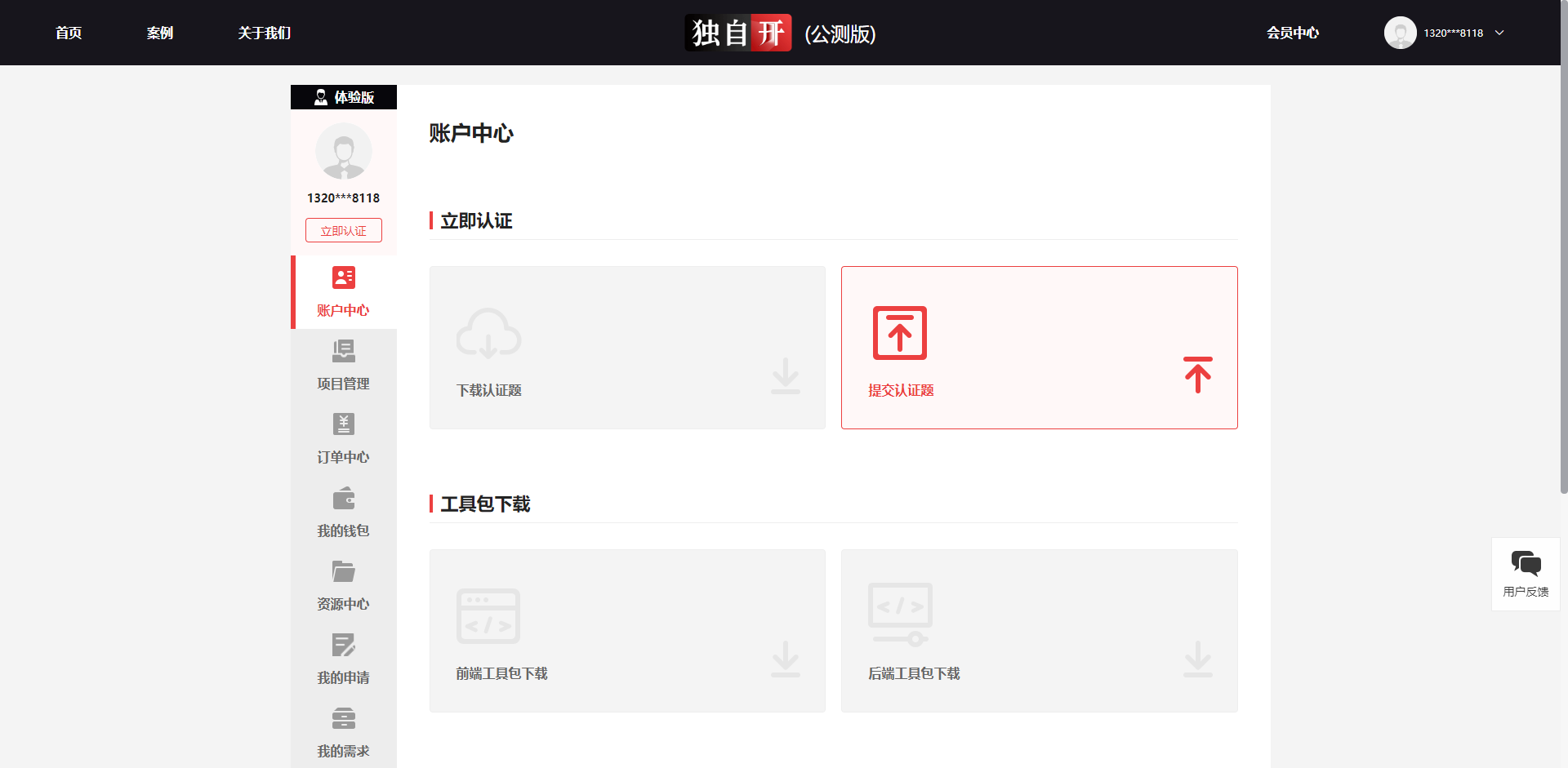The height and width of the screenshot is (768, 1568).
Task: Click the (公测版) text beside the logo
Action: pyautogui.click(x=840, y=33)
